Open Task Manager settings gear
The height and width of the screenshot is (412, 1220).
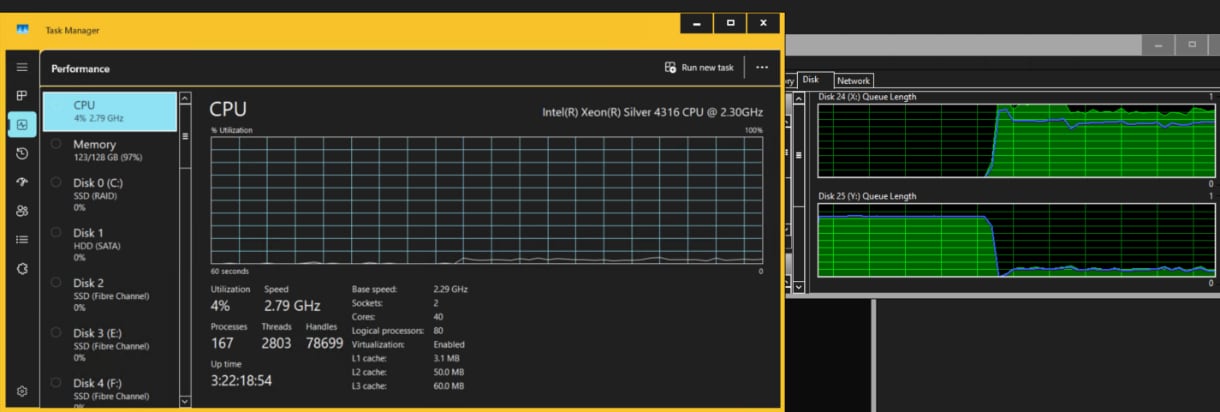coord(22,391)
